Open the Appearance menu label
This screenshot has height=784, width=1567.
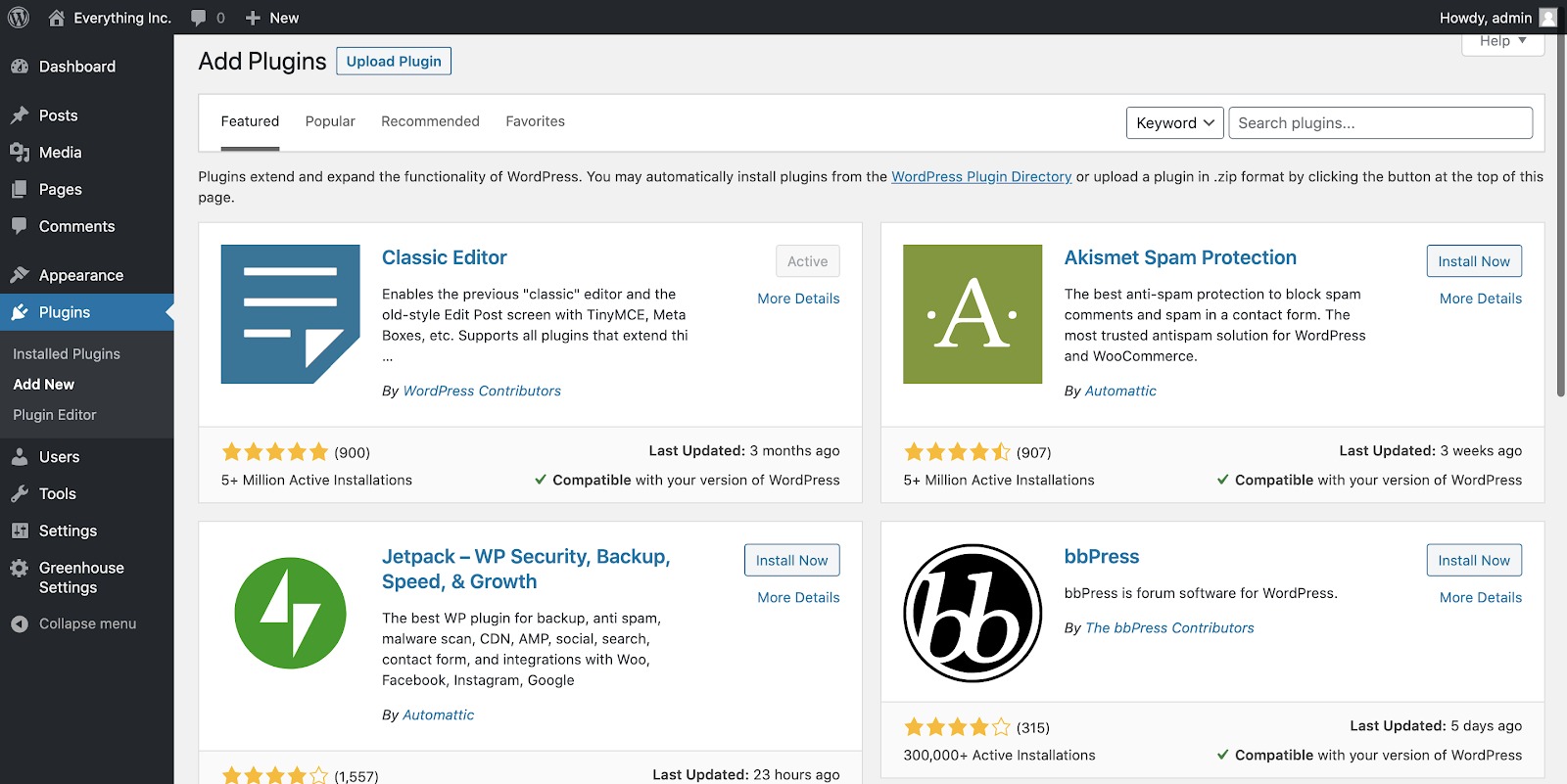[x=81, y=275]
